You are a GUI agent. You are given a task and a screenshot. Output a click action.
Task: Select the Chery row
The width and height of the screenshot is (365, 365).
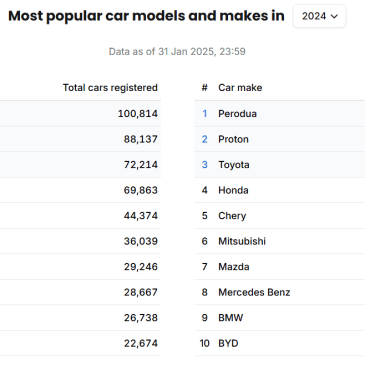pos(279,216)
